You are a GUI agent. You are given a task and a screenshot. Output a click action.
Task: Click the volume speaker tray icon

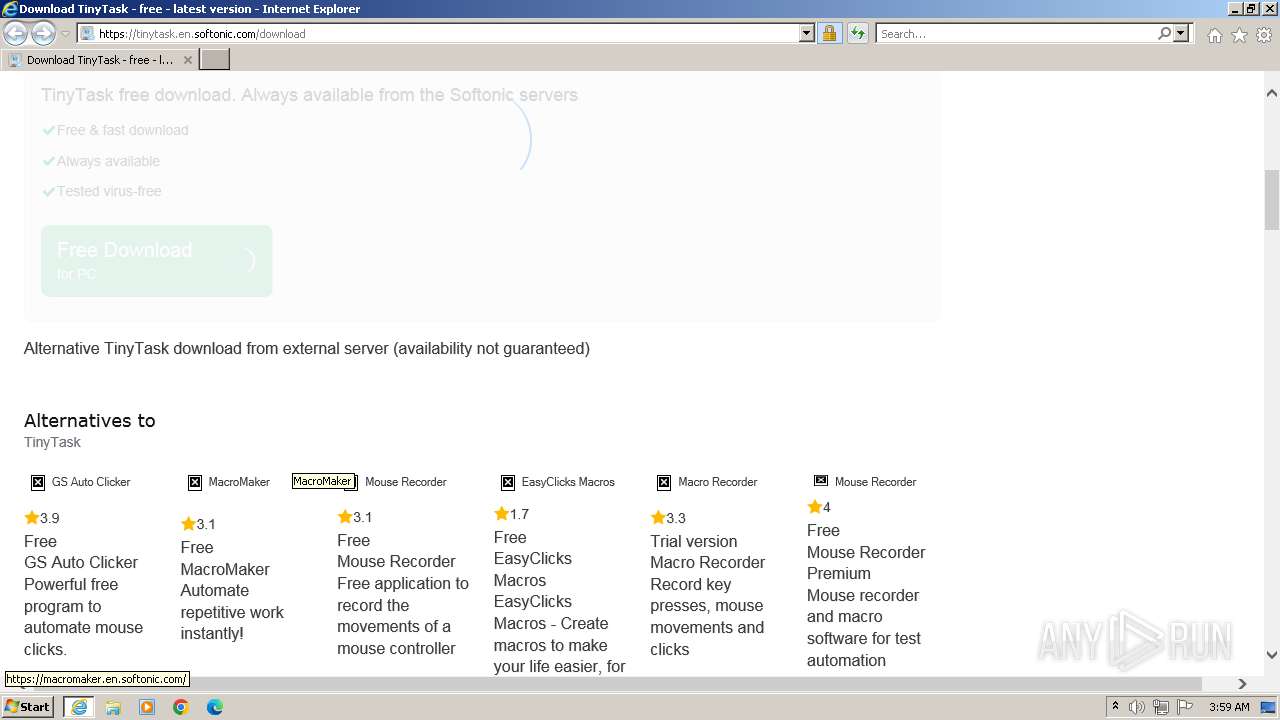click(1137, 707)
